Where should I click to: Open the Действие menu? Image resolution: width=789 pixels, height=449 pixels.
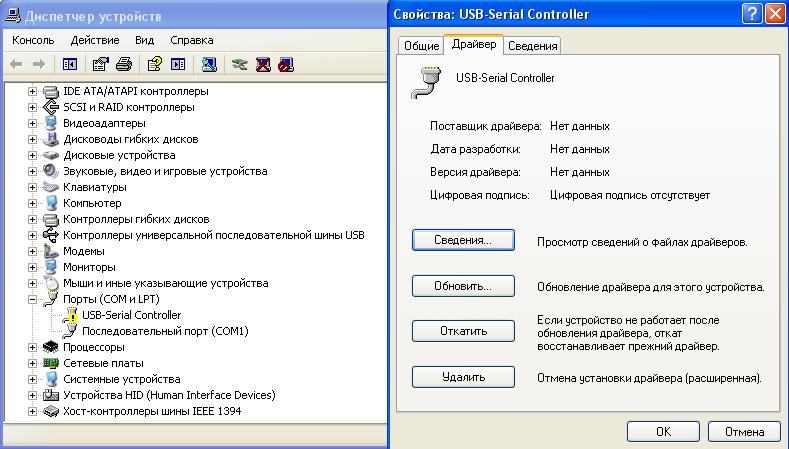pos(95,40)
